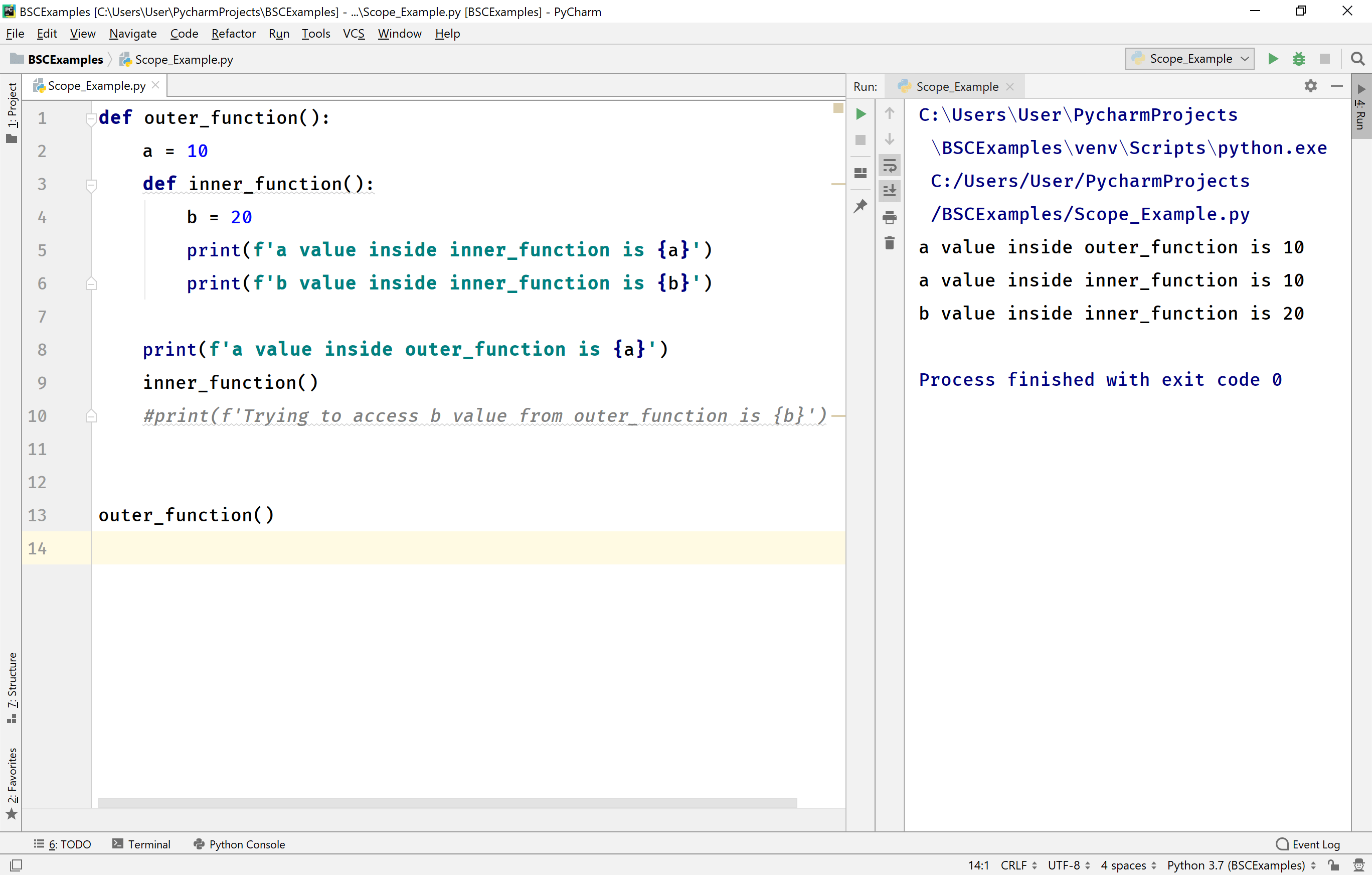The height and width of the screenshot is (875, 1372).
Task: Toggle file read-only lock in status bar
Action: pos(1333,865)
